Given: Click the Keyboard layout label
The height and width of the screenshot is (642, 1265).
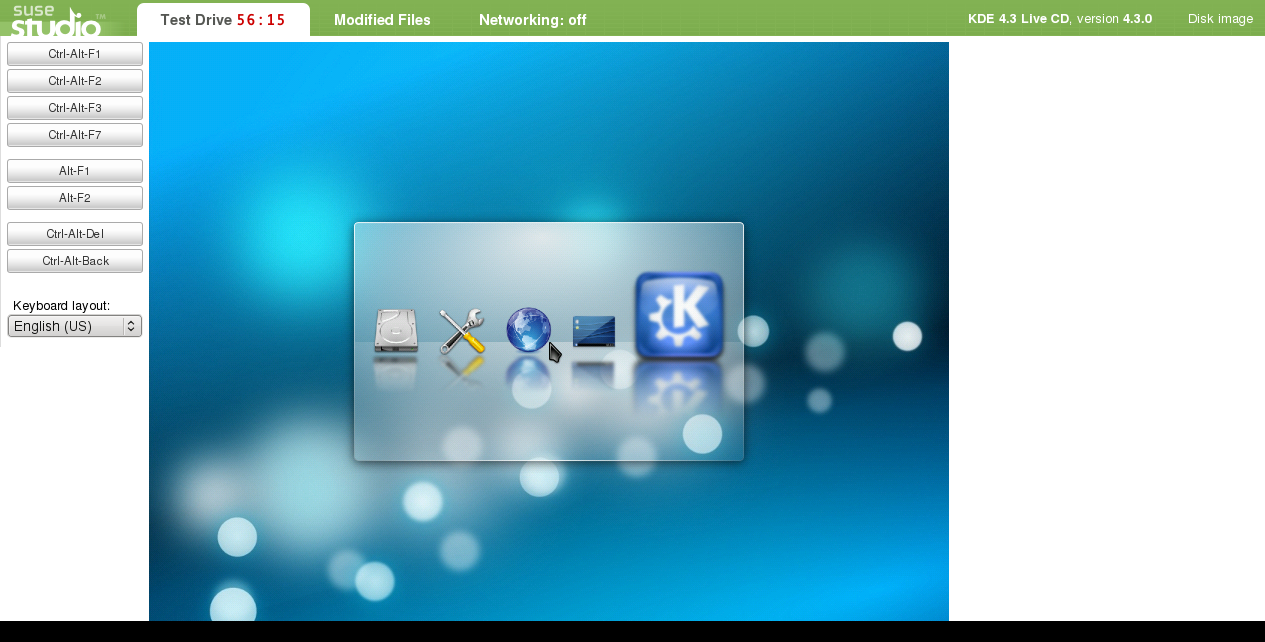Looking at the screenshot, I should 62,306.
